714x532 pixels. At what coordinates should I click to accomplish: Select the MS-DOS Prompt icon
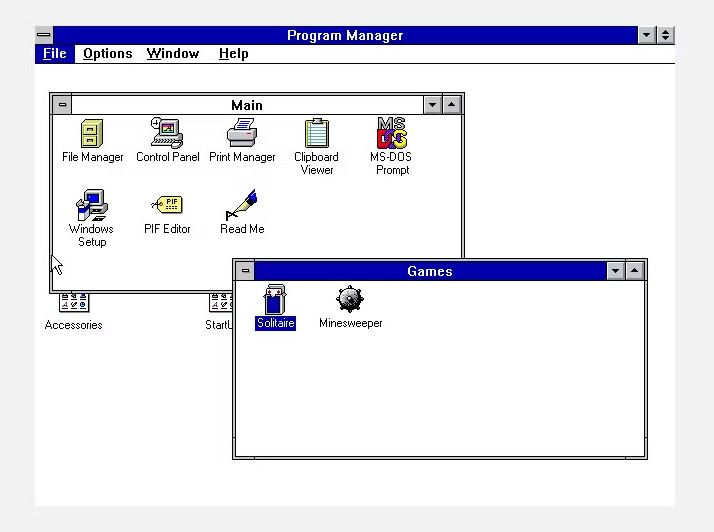392,133
